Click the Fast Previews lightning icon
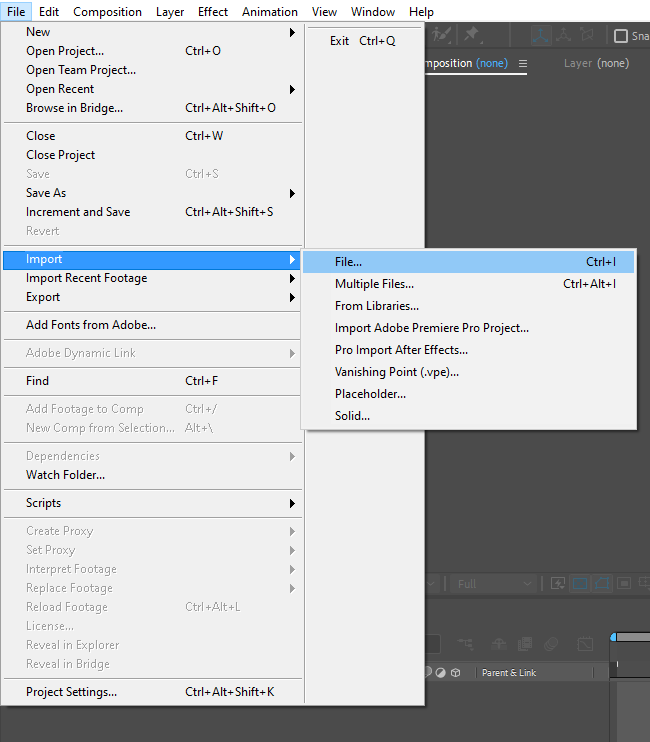 (558, 584)
